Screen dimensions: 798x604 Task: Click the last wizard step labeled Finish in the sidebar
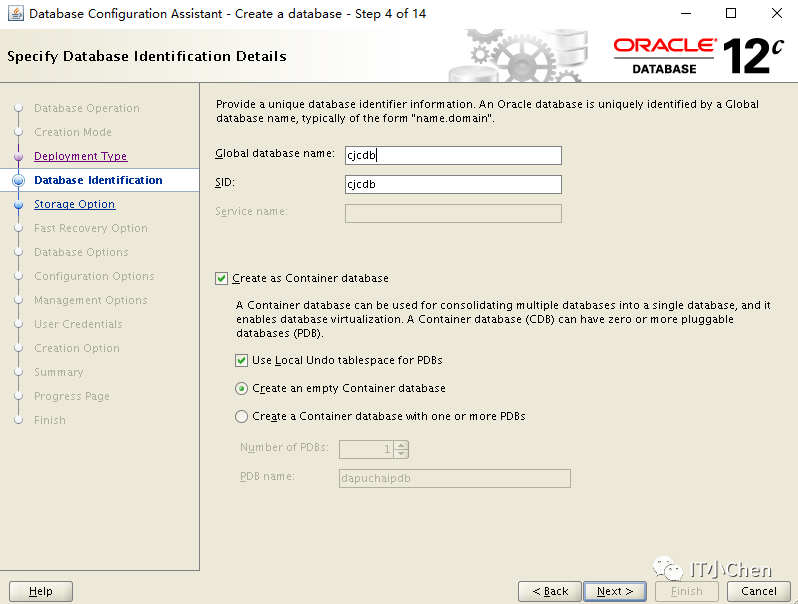coord(50,420)
